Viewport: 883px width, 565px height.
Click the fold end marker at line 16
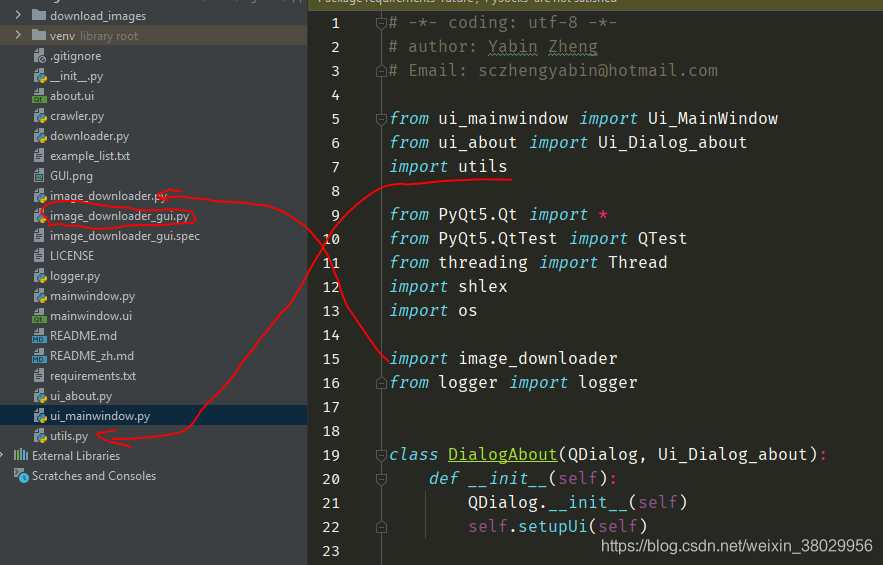(x=381, y=383)
